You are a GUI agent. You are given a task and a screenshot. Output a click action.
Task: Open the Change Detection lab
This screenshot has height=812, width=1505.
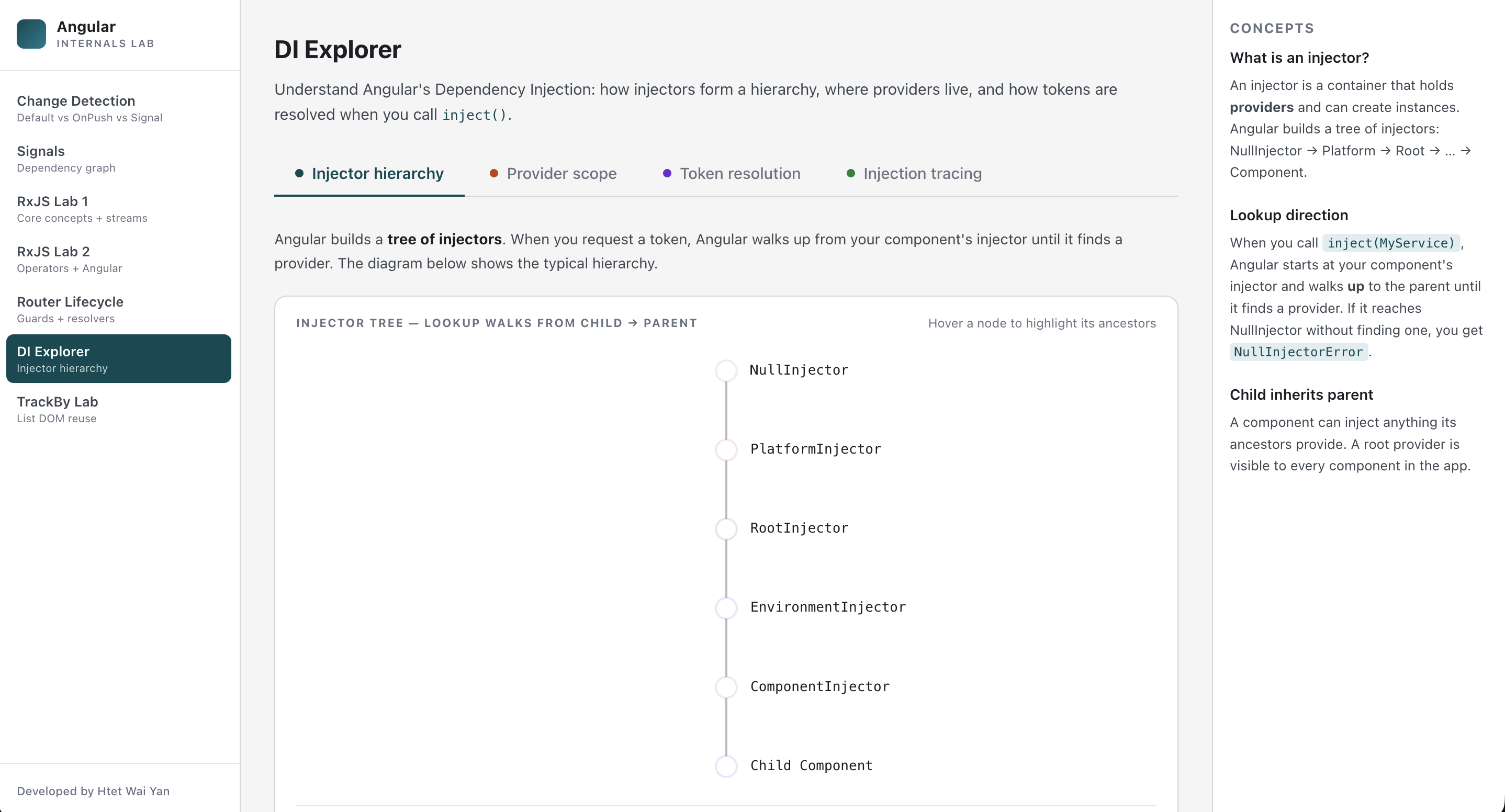119,109
